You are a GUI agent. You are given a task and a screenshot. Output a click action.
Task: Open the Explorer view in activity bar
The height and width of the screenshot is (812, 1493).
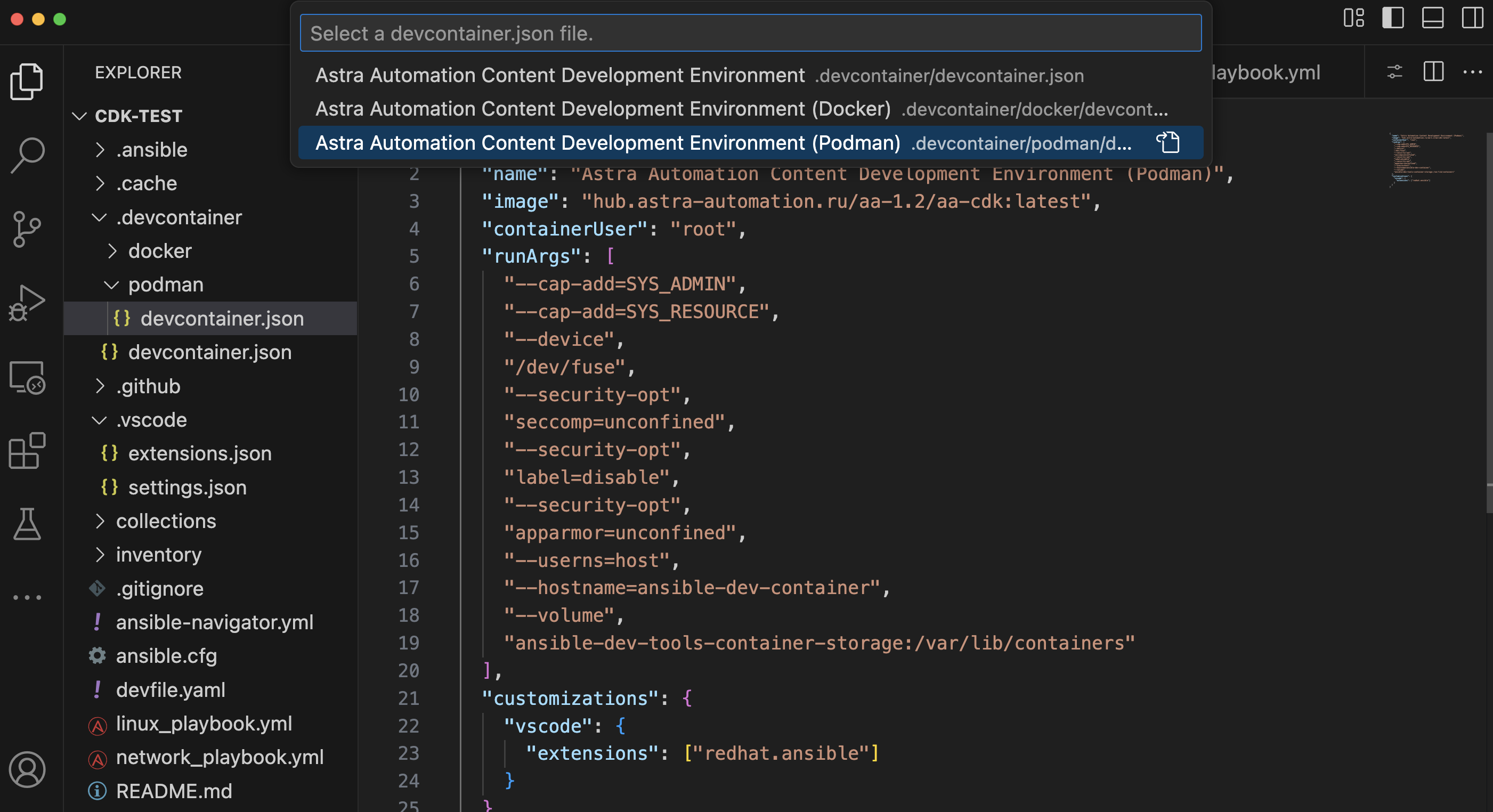coord(27,81)
